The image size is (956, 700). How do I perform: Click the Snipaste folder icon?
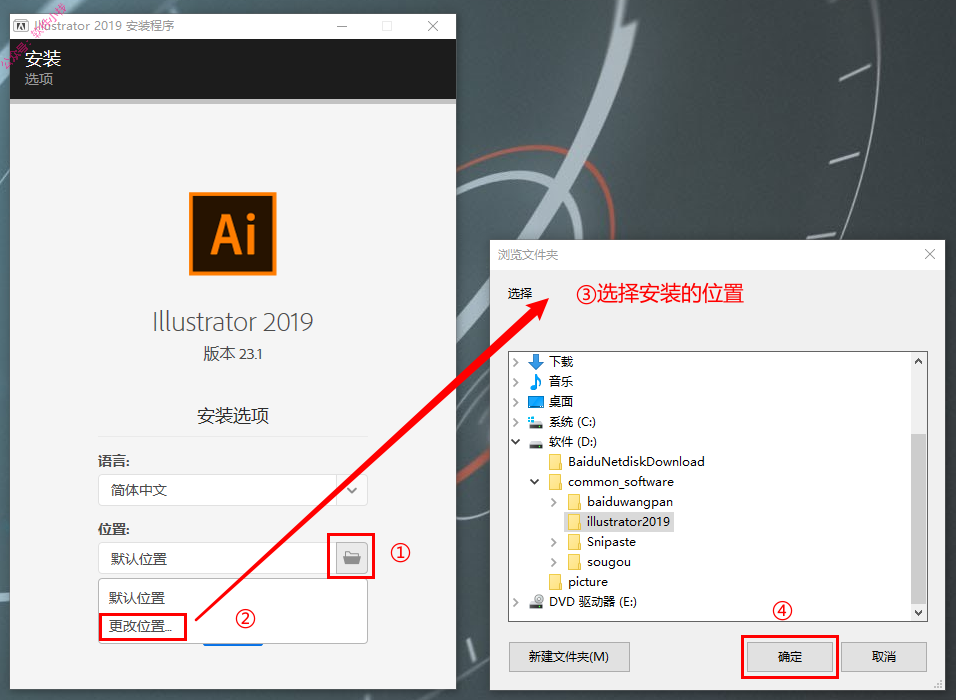click(574, 542)
